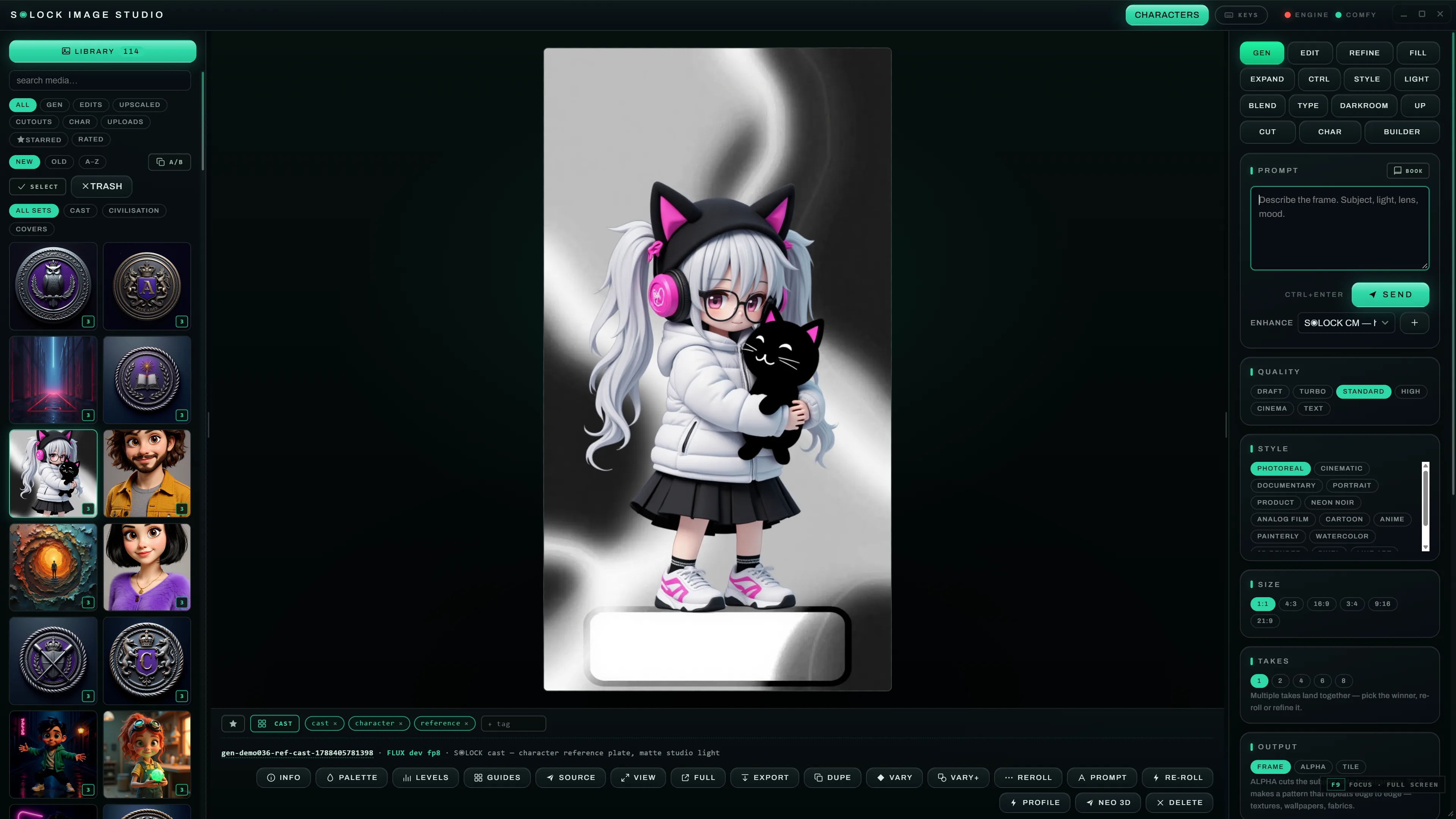This screenshot has width=1456, height=819.
Task: Click the TRASH button in the library
Action: 102,187
